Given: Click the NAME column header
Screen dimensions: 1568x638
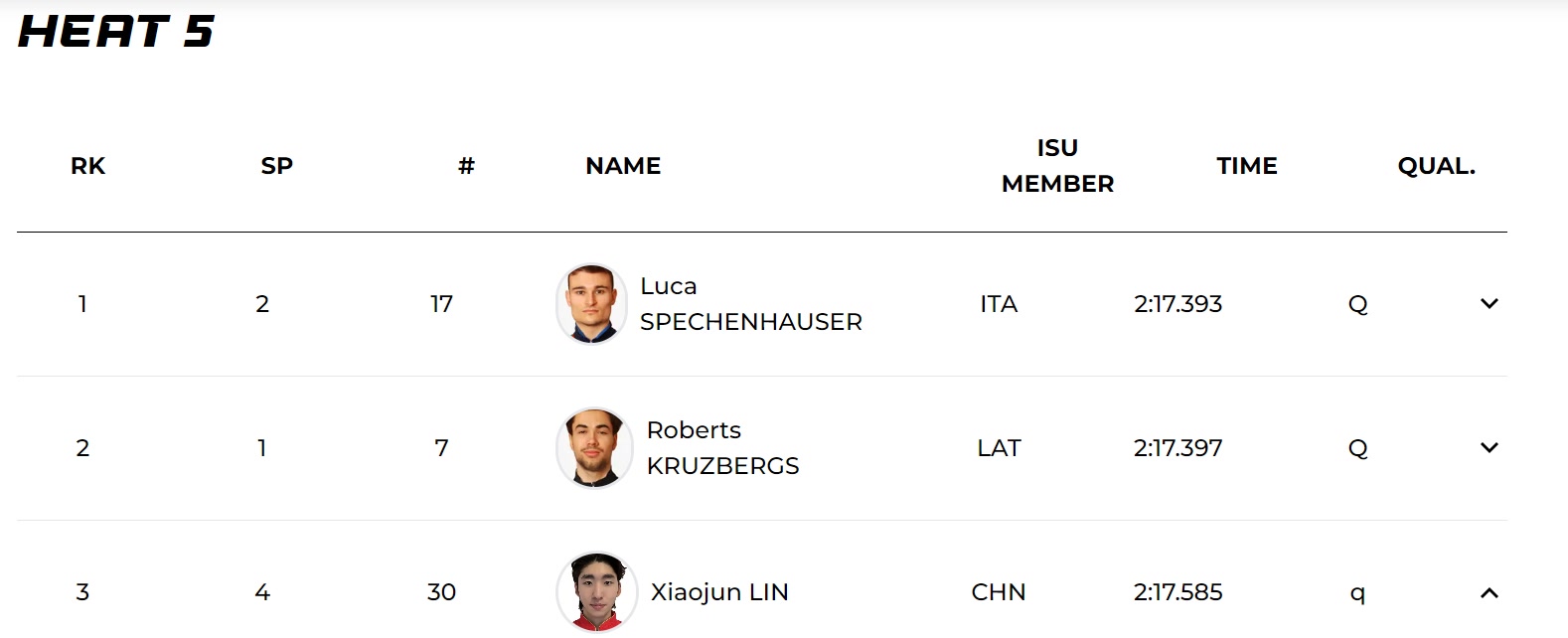Looking at the screenshot, I should (x=623, y=166).
